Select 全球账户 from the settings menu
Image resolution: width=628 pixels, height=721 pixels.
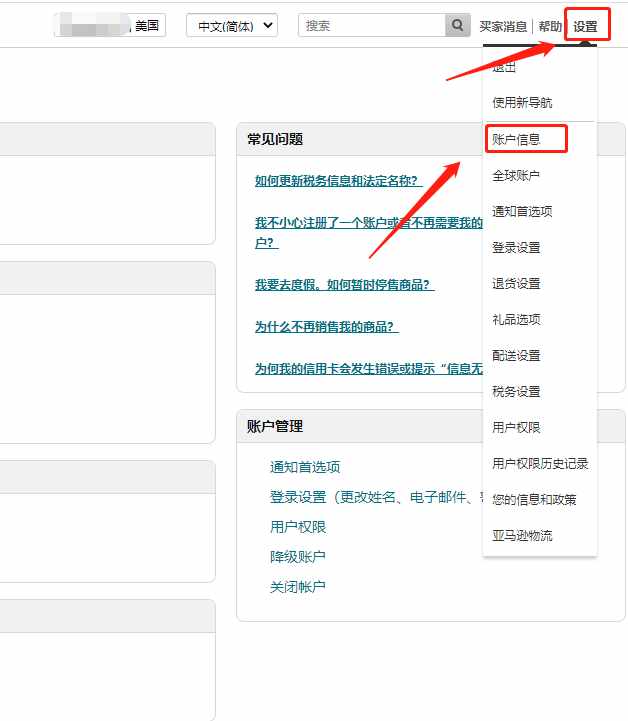click(x=516, y=175)
